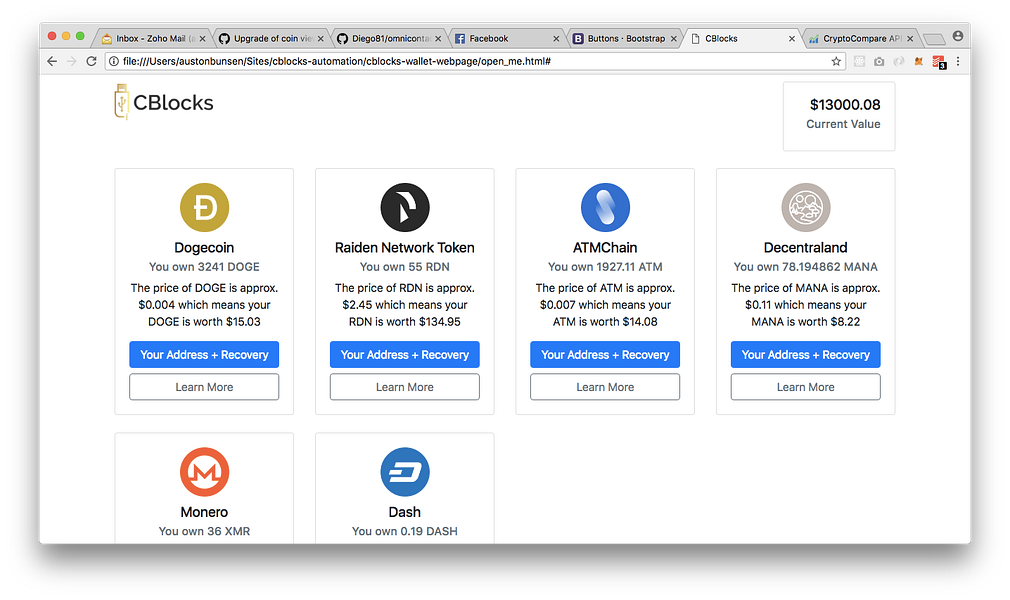Open Raiden Your Address + Recovery
Image resolution: width=1010 pixels, height=600 pixels.
pos(405,354)
